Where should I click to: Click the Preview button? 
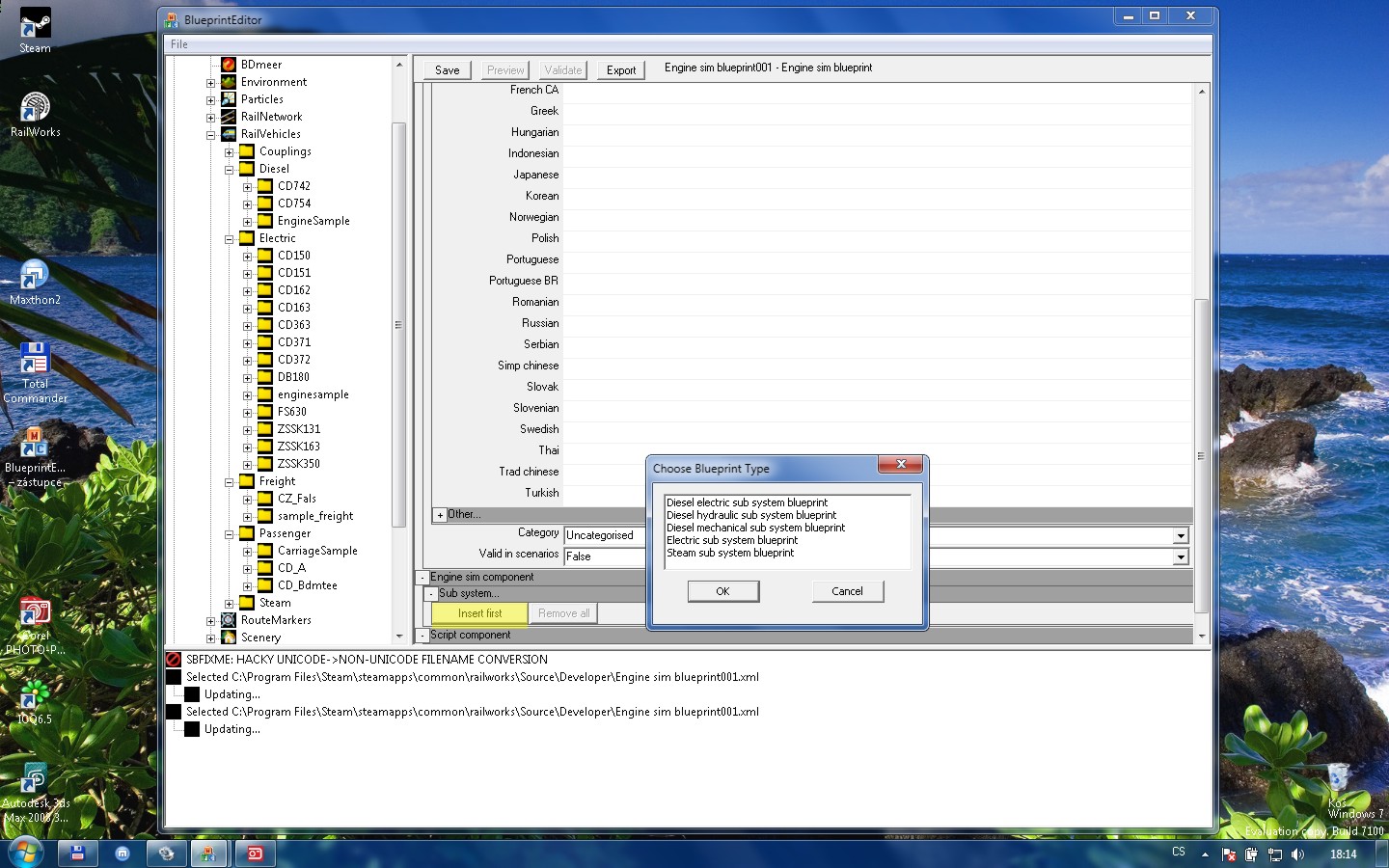click(x=505, y=70)
